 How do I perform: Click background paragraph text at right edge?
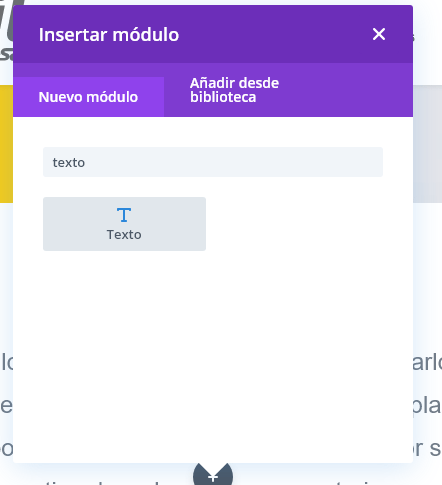click(427, 405)
